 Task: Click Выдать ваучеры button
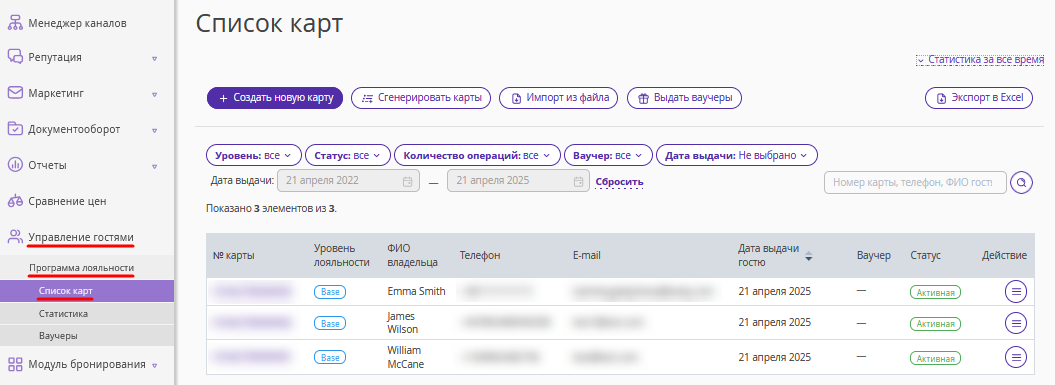[684, 98]
